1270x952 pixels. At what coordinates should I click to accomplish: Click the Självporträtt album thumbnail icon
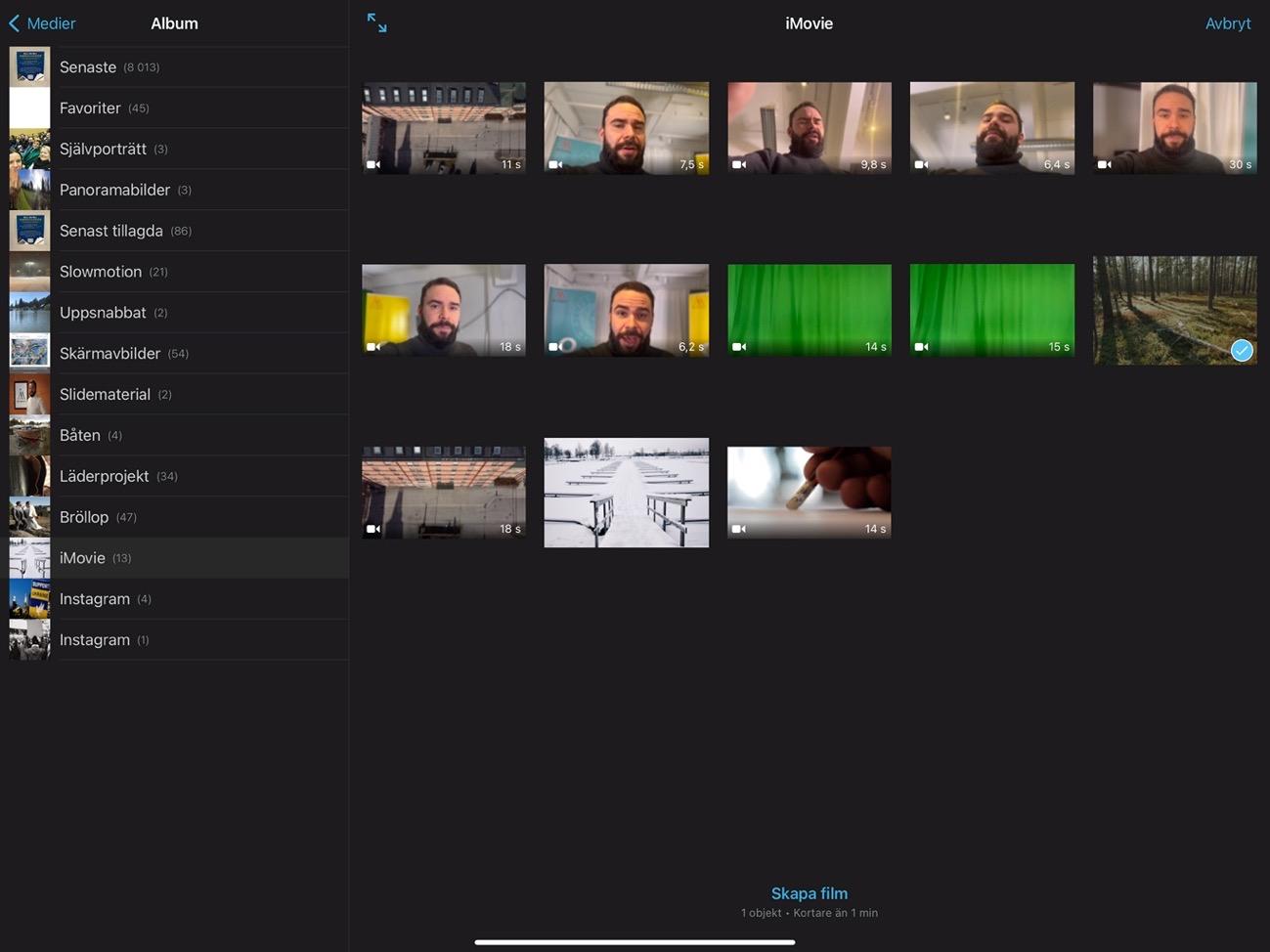[x=29, y=150]
